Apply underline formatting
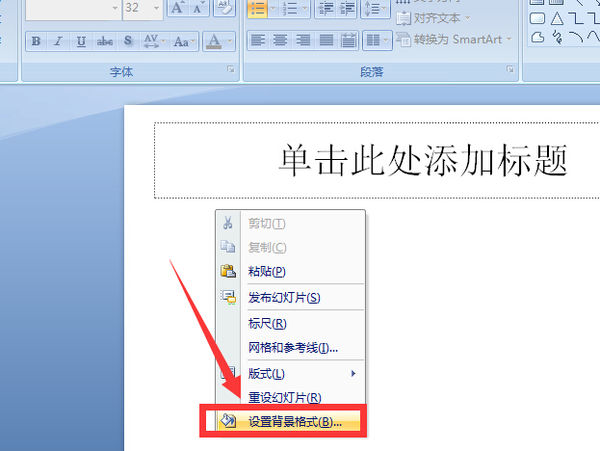The height and width of the screenshot is (451, 600). click(x=80, y=42)
